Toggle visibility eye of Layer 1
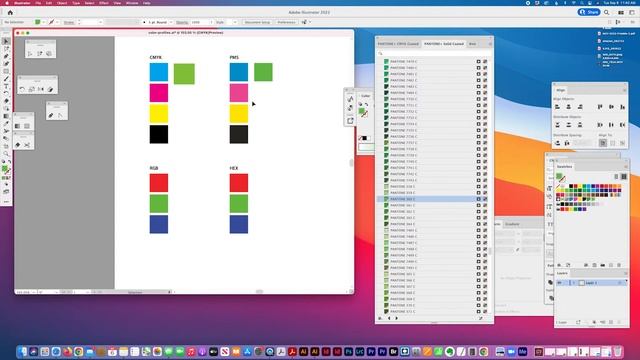Screen dimensions: 640x360 560,283
